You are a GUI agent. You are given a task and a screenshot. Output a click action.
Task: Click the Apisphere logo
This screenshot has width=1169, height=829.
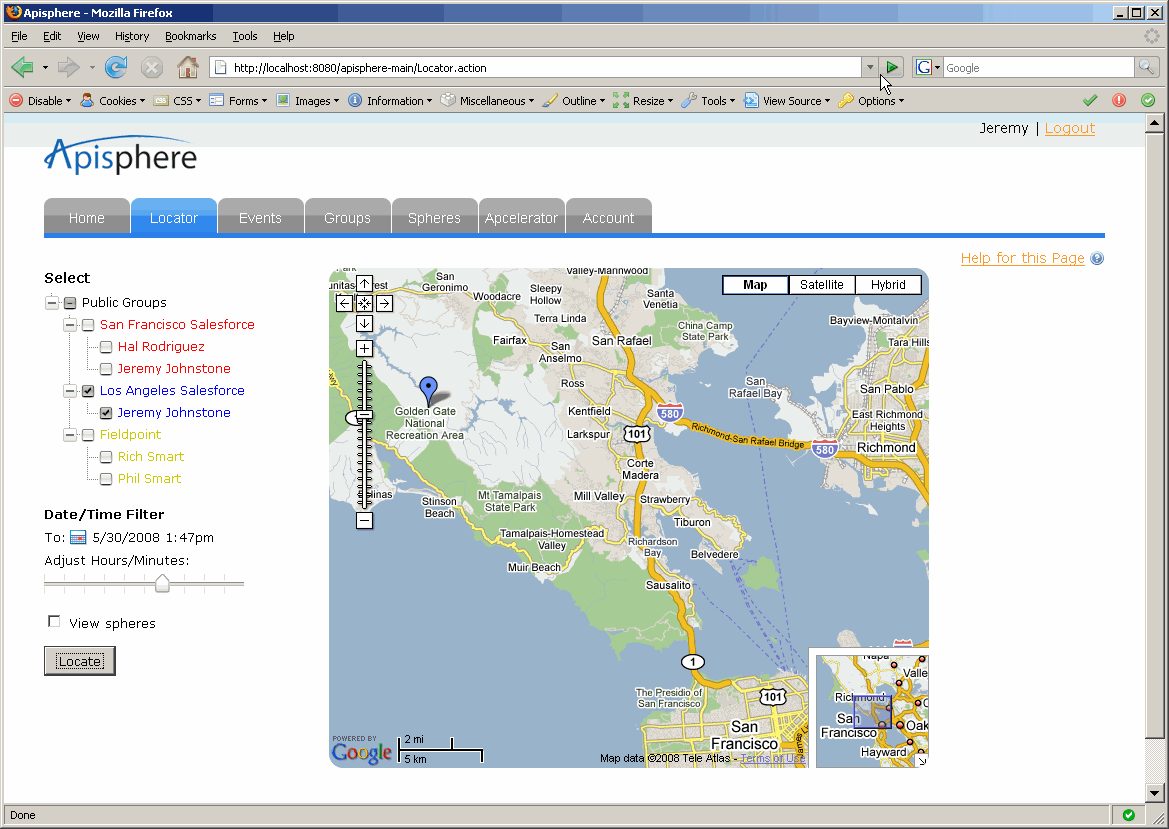[121, 155]
